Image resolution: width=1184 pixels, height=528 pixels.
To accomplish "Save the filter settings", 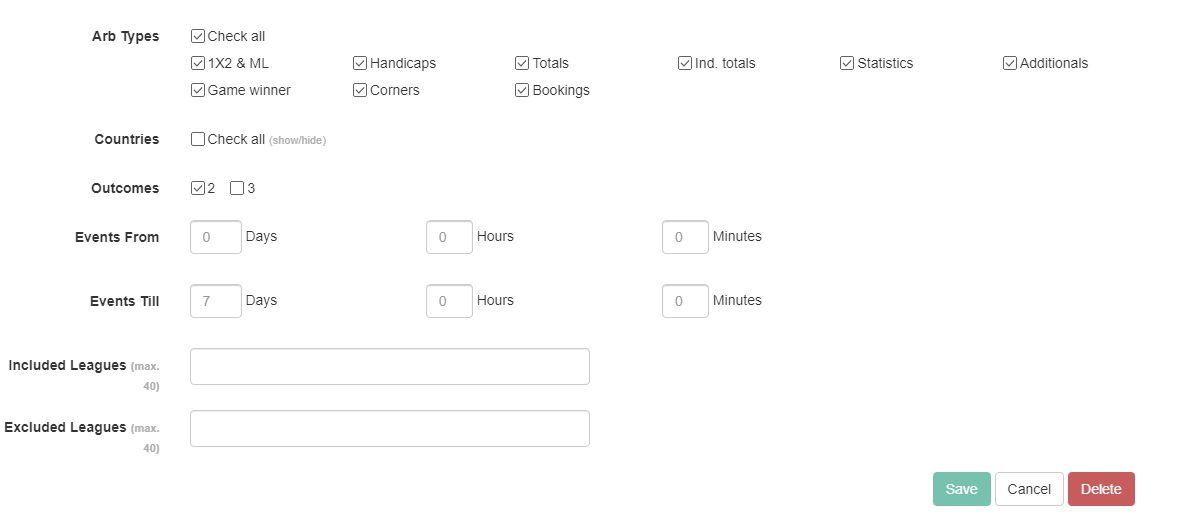I will click(961, 489).
